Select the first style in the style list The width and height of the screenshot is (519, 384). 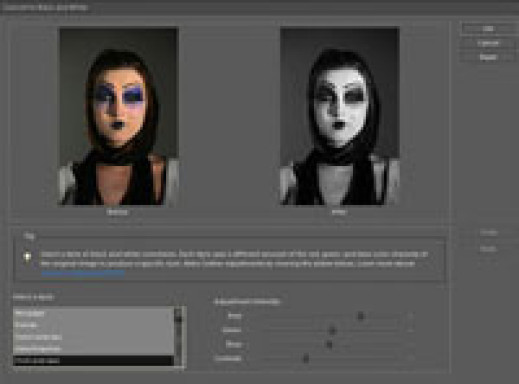pos(93,313)
